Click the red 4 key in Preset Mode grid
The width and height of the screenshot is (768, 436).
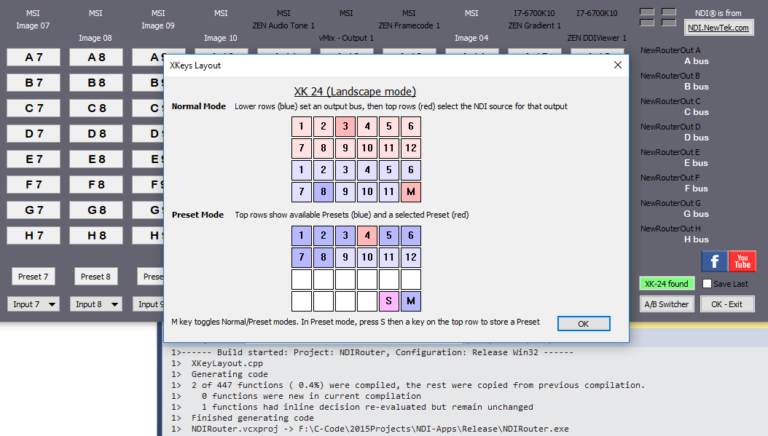tap(366, 236)
